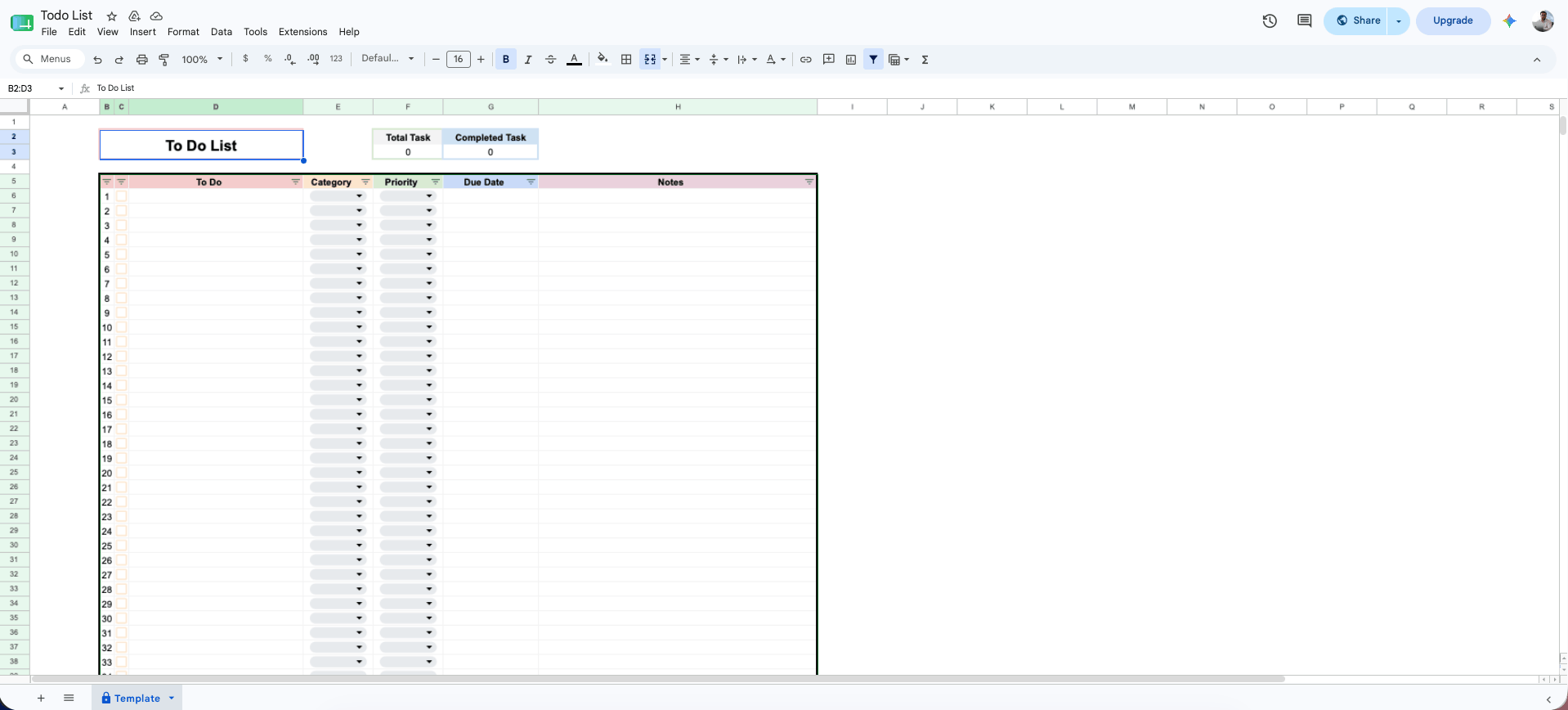Check the checkbox for task 20
Viewport: 1568px width, 710px height.
click(122, 473)
